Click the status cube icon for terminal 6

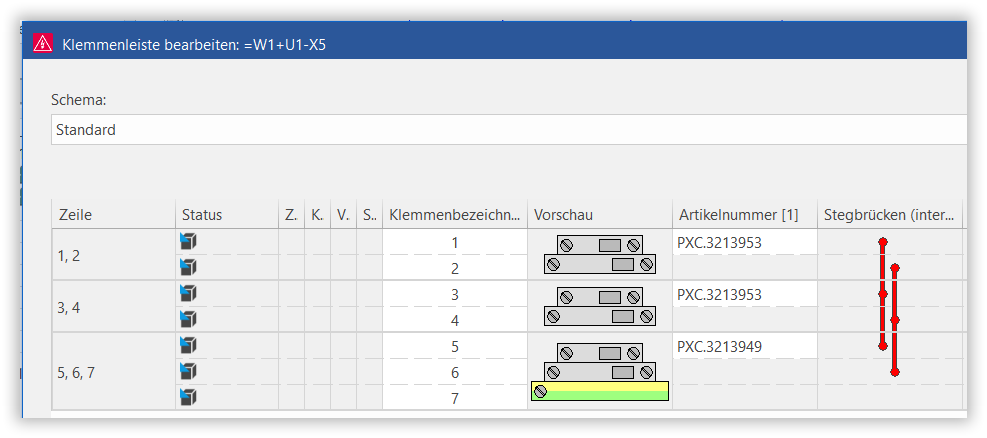click(188, 371)
